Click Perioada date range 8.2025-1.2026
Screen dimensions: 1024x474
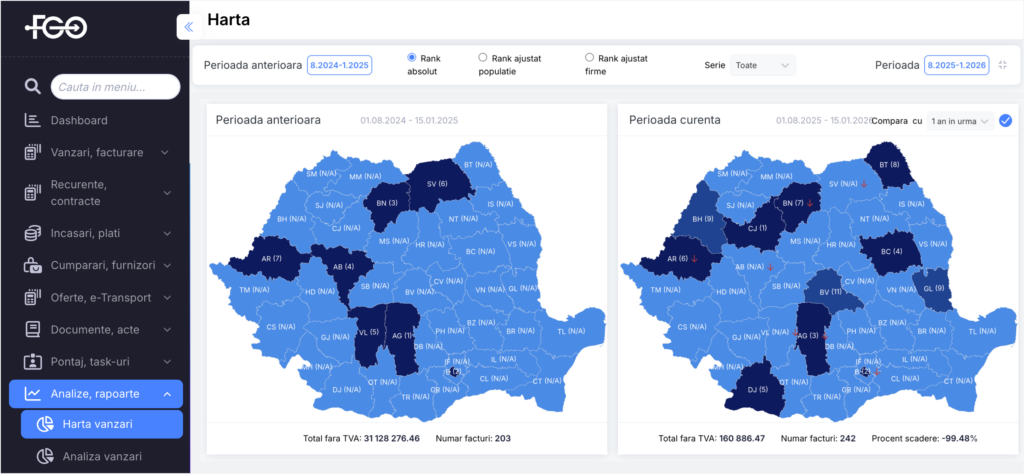(x=958, y=65)
